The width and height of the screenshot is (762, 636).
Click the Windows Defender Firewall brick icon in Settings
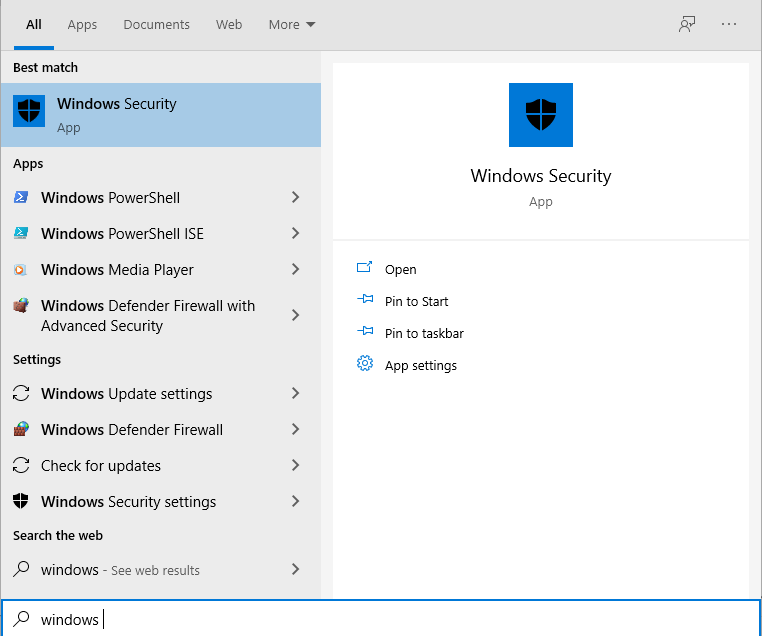click(21, 430)
